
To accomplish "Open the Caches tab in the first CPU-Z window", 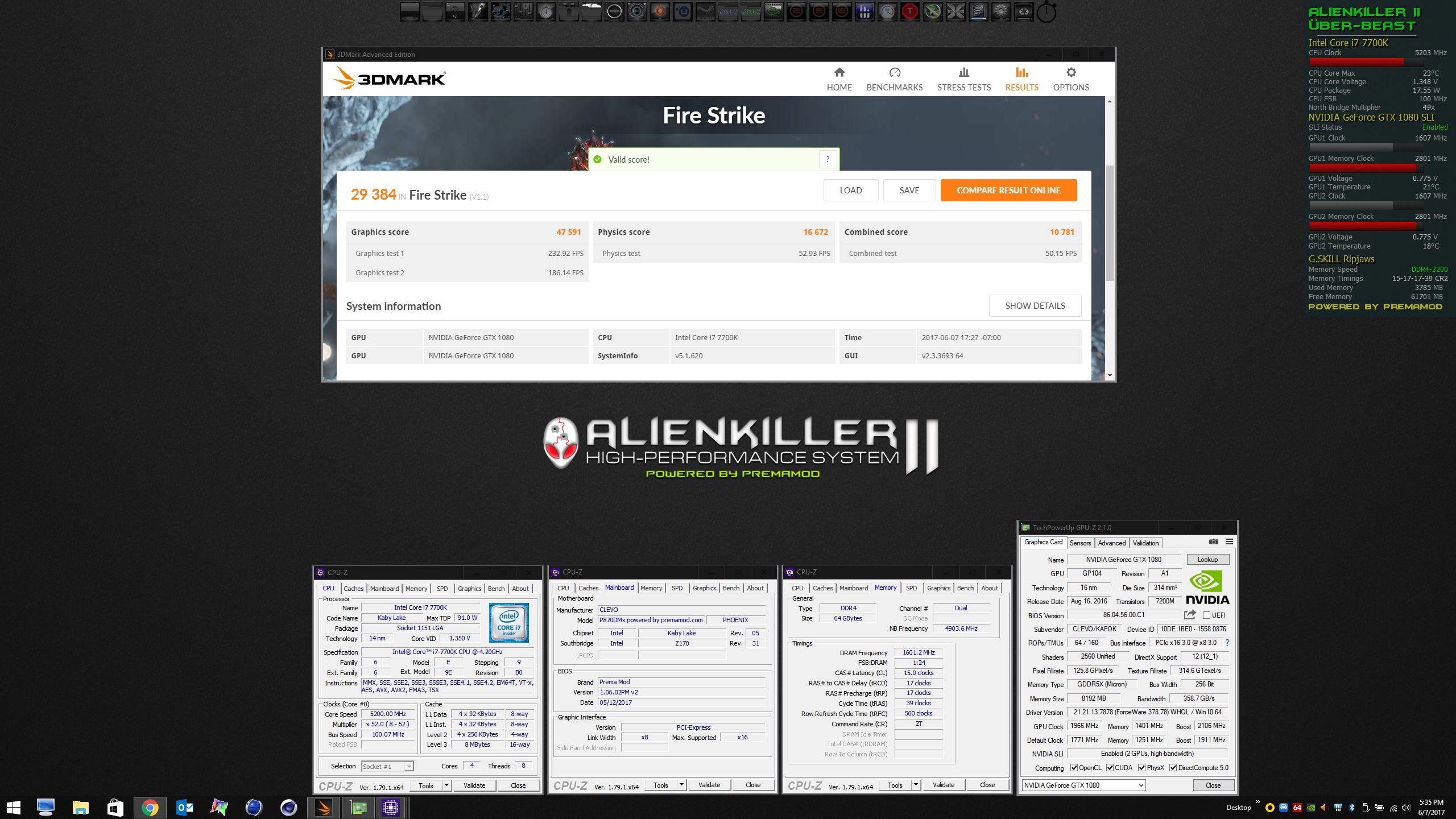I will click(x=353, y=589).
